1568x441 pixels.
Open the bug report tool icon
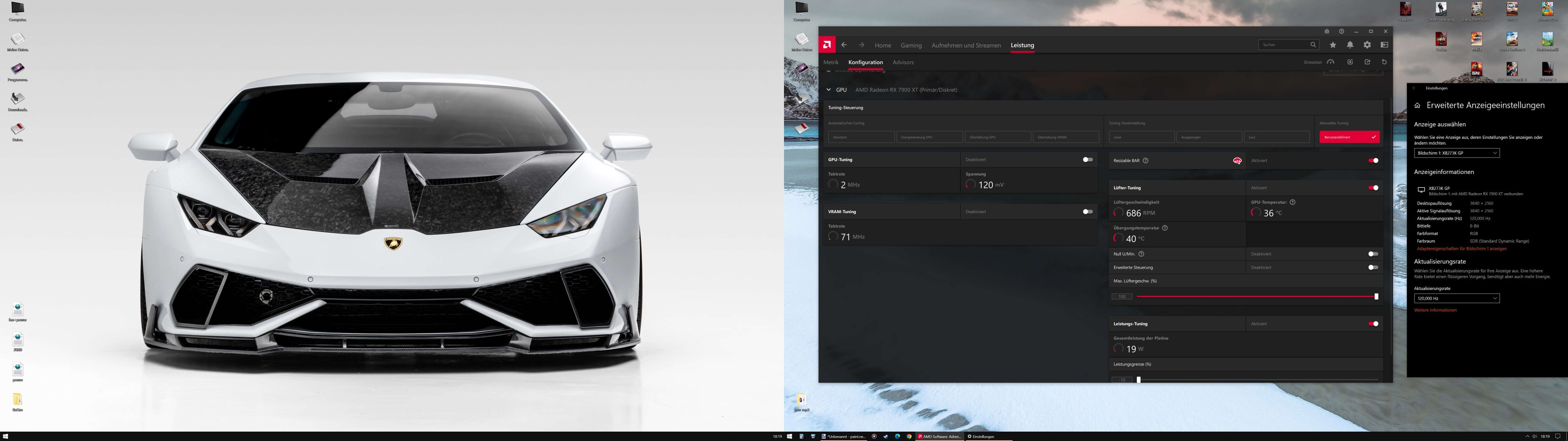tap(1326, 31)
